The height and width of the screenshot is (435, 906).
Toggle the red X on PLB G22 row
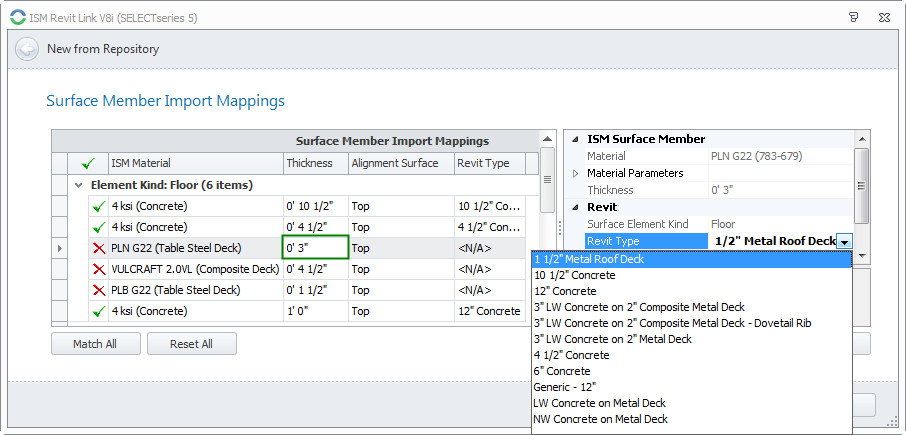[99, 290]
